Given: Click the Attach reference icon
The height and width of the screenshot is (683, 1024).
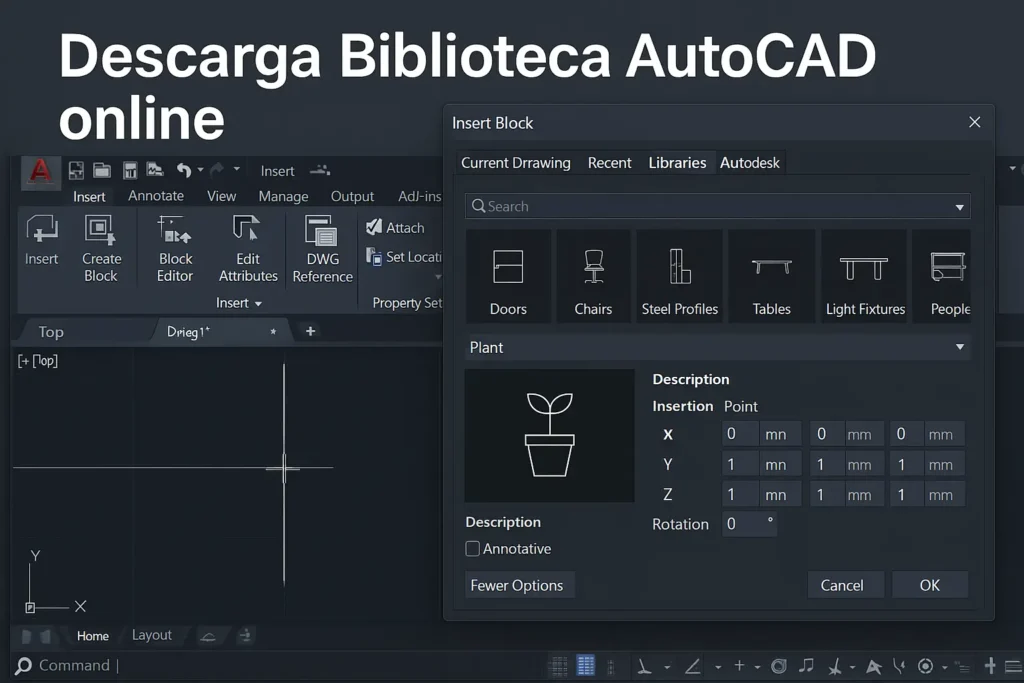Looking at the screenshot, I should [374, 227].
